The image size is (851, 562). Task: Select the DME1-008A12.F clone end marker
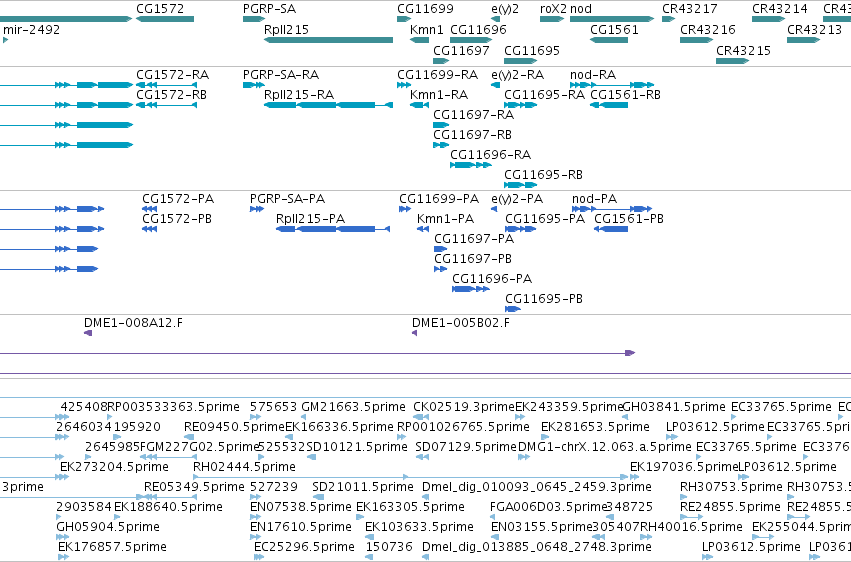click(x=88, y=333)
